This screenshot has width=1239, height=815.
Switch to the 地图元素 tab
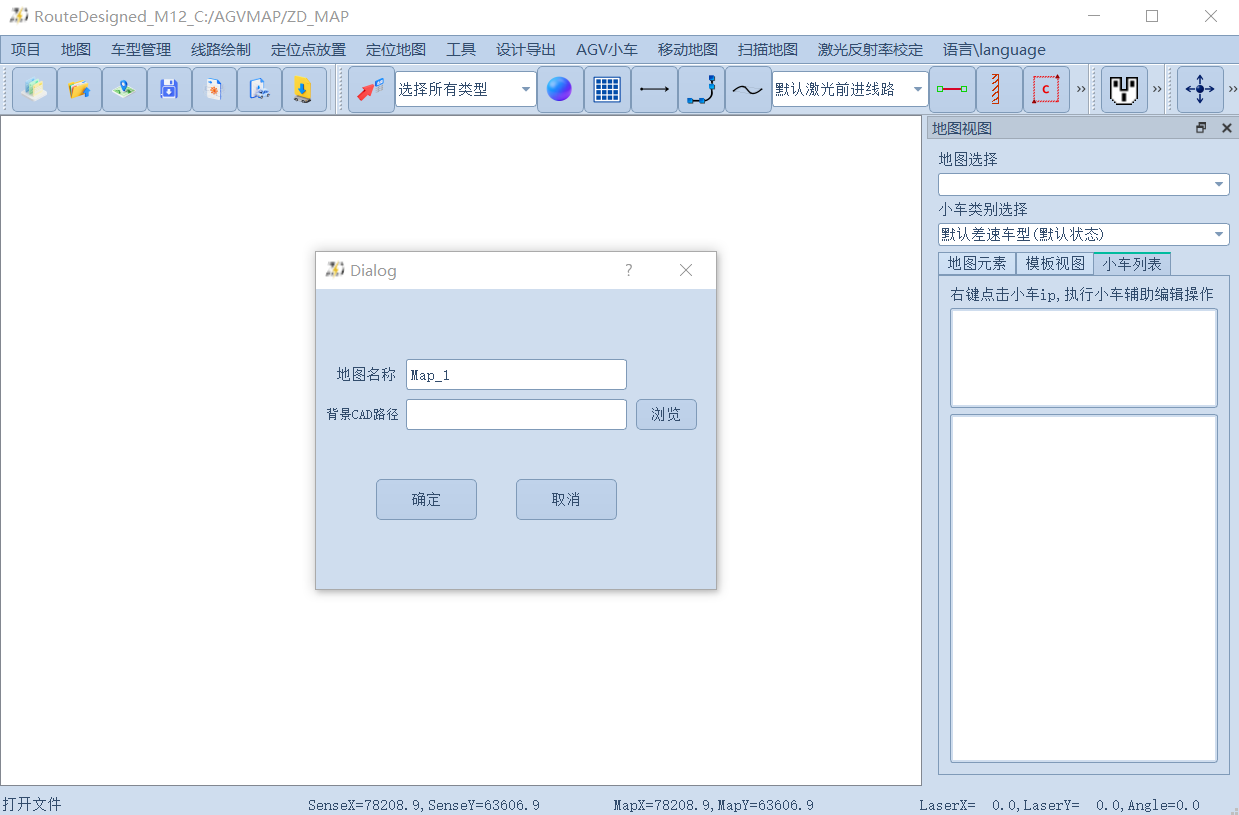[x=977, y=263]
